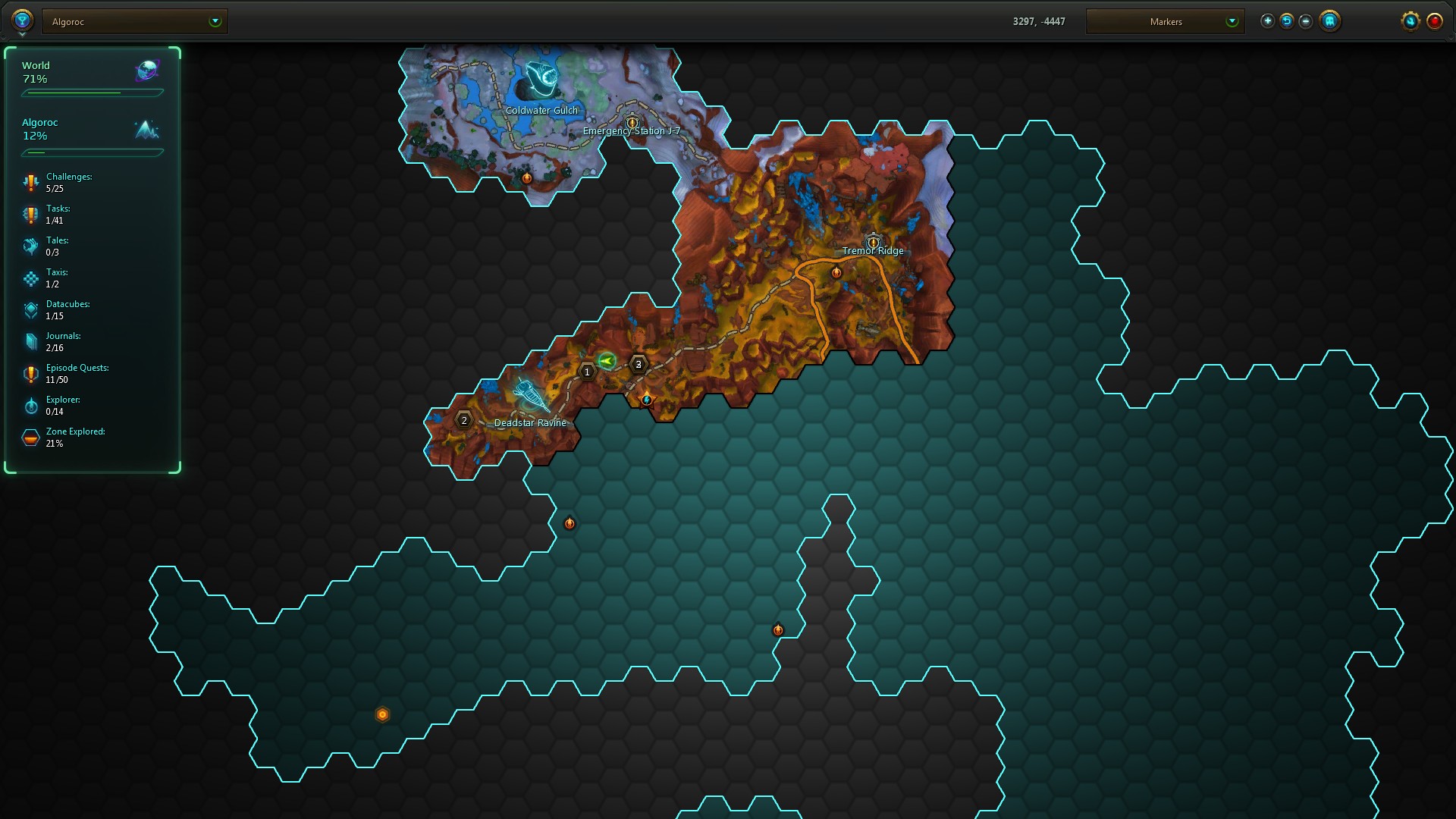Click the flame marker beside the unexplored notch

point(778,630)
